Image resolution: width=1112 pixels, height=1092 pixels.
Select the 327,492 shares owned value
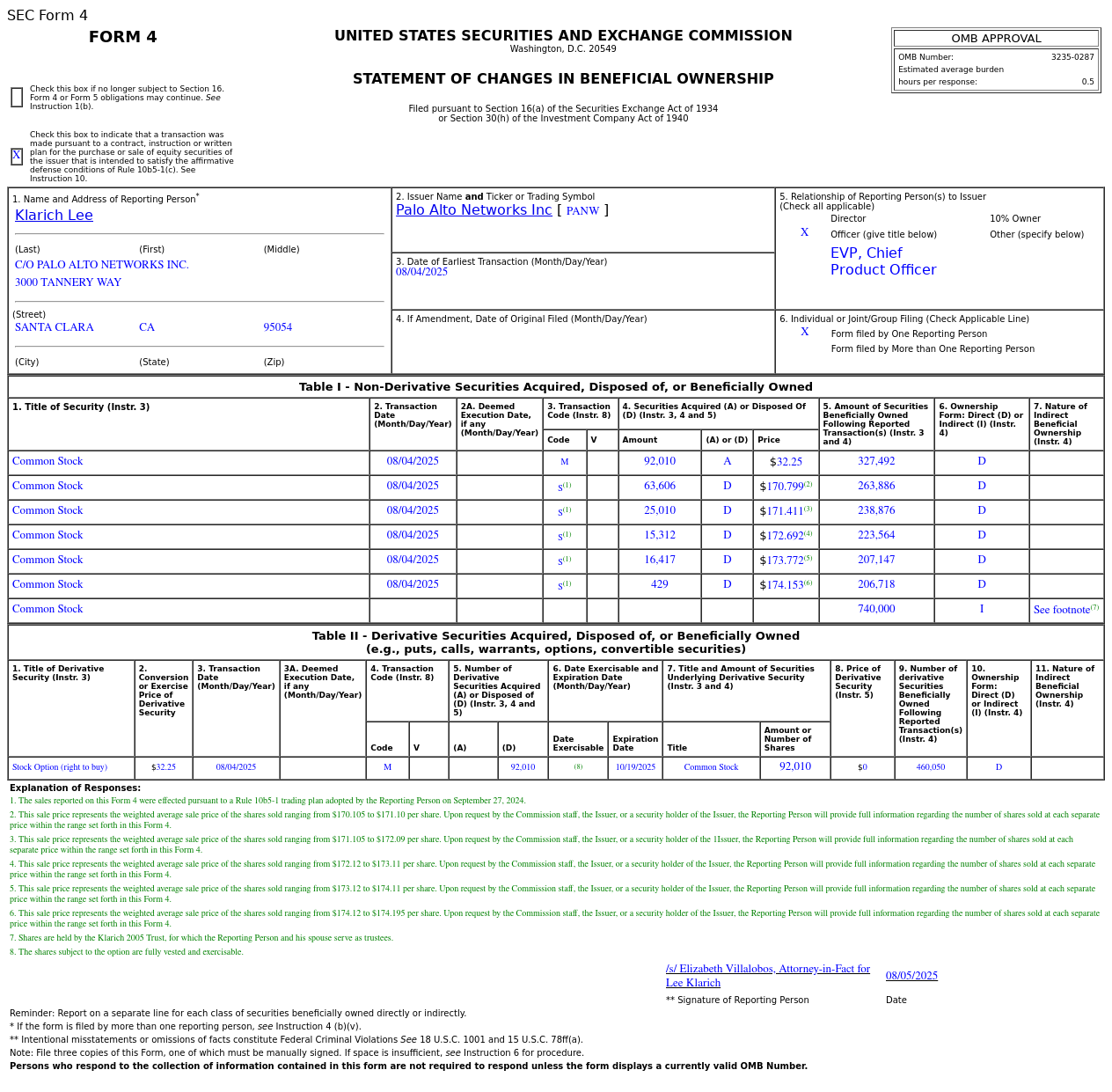876,461
